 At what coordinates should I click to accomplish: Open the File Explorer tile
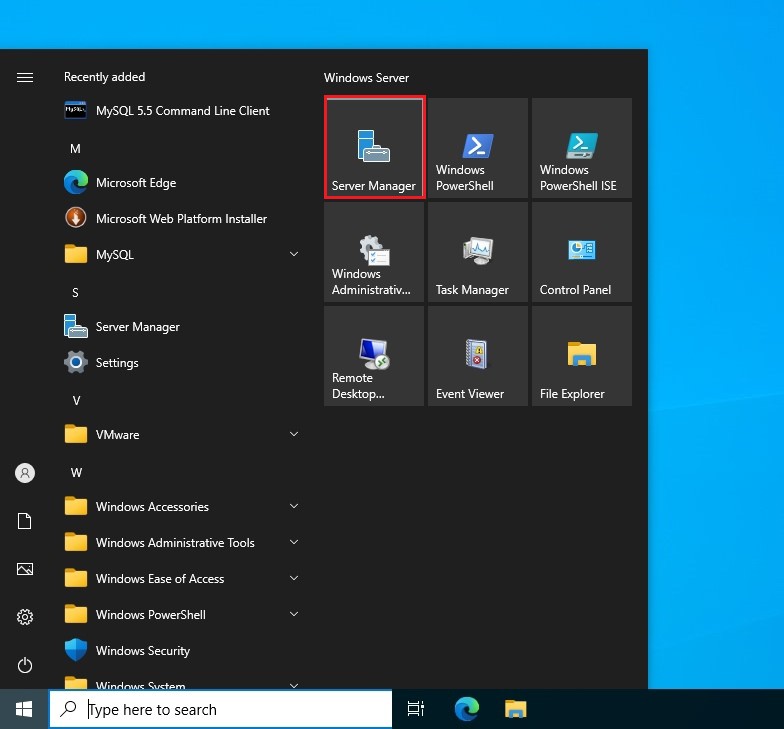tap(582, 356)
